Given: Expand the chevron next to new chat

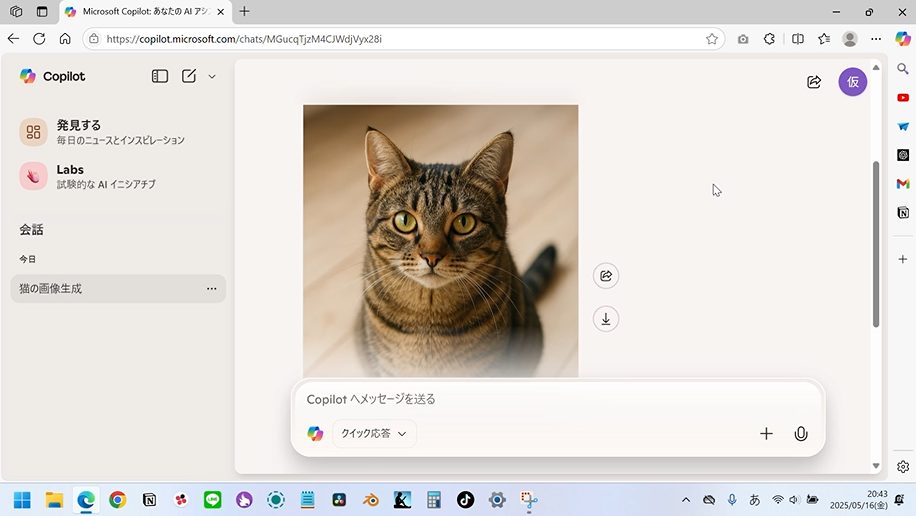Looking at the screenshot, I should coord(212,76).
